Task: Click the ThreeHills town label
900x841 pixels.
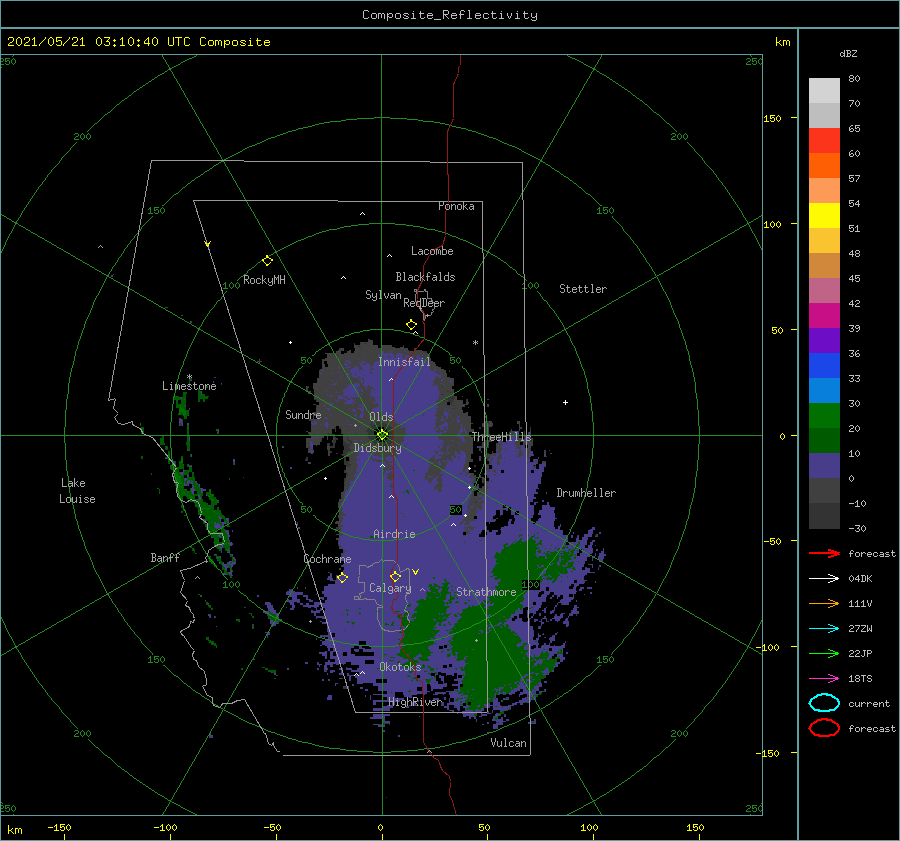Action: pos(502,437)
